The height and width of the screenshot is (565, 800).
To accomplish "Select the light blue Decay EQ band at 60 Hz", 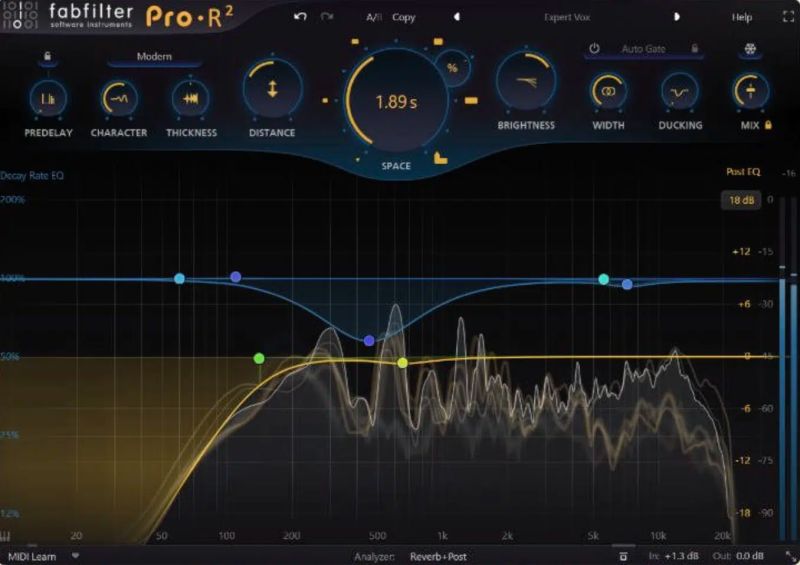I will (179, 279).
